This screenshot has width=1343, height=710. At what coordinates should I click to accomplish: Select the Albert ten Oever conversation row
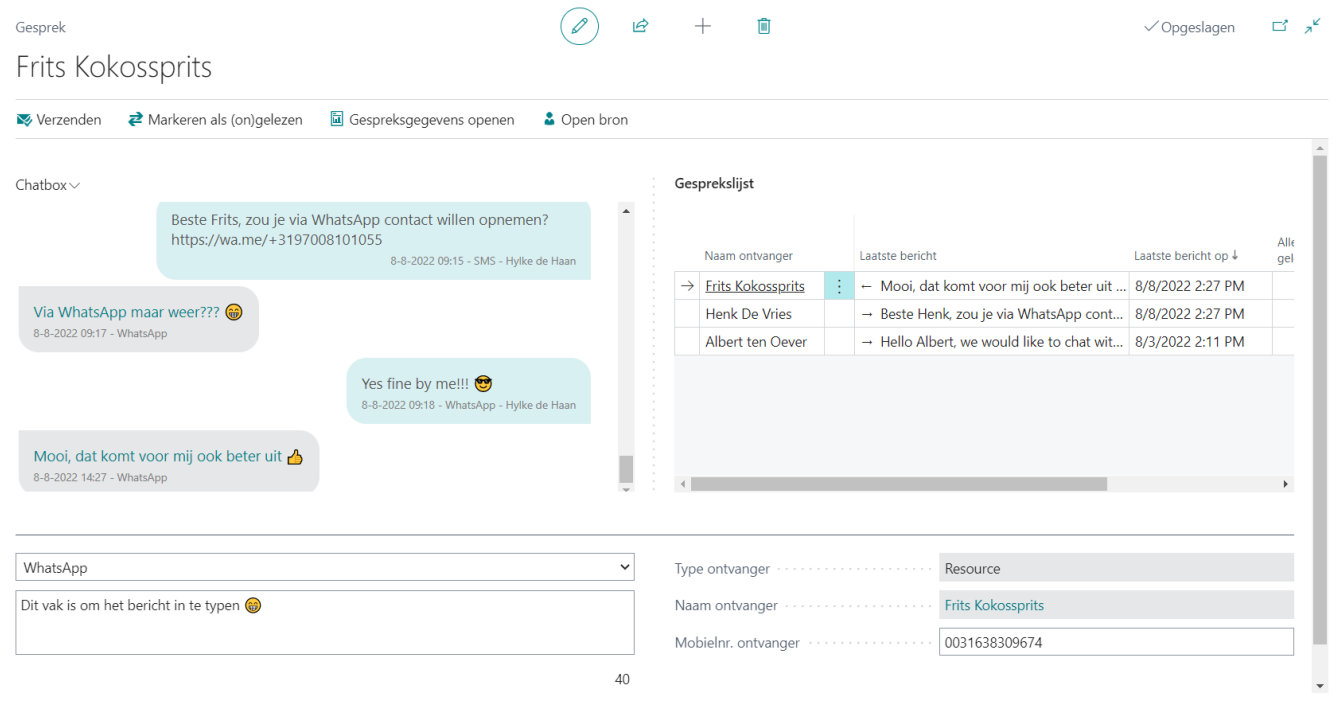point(756,342)
